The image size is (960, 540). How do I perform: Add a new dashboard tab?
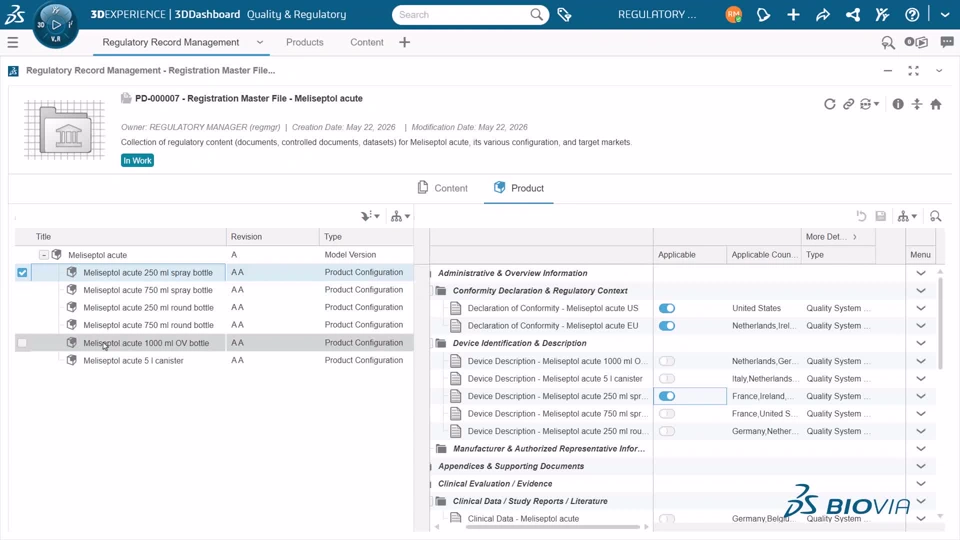coord(404,42)
